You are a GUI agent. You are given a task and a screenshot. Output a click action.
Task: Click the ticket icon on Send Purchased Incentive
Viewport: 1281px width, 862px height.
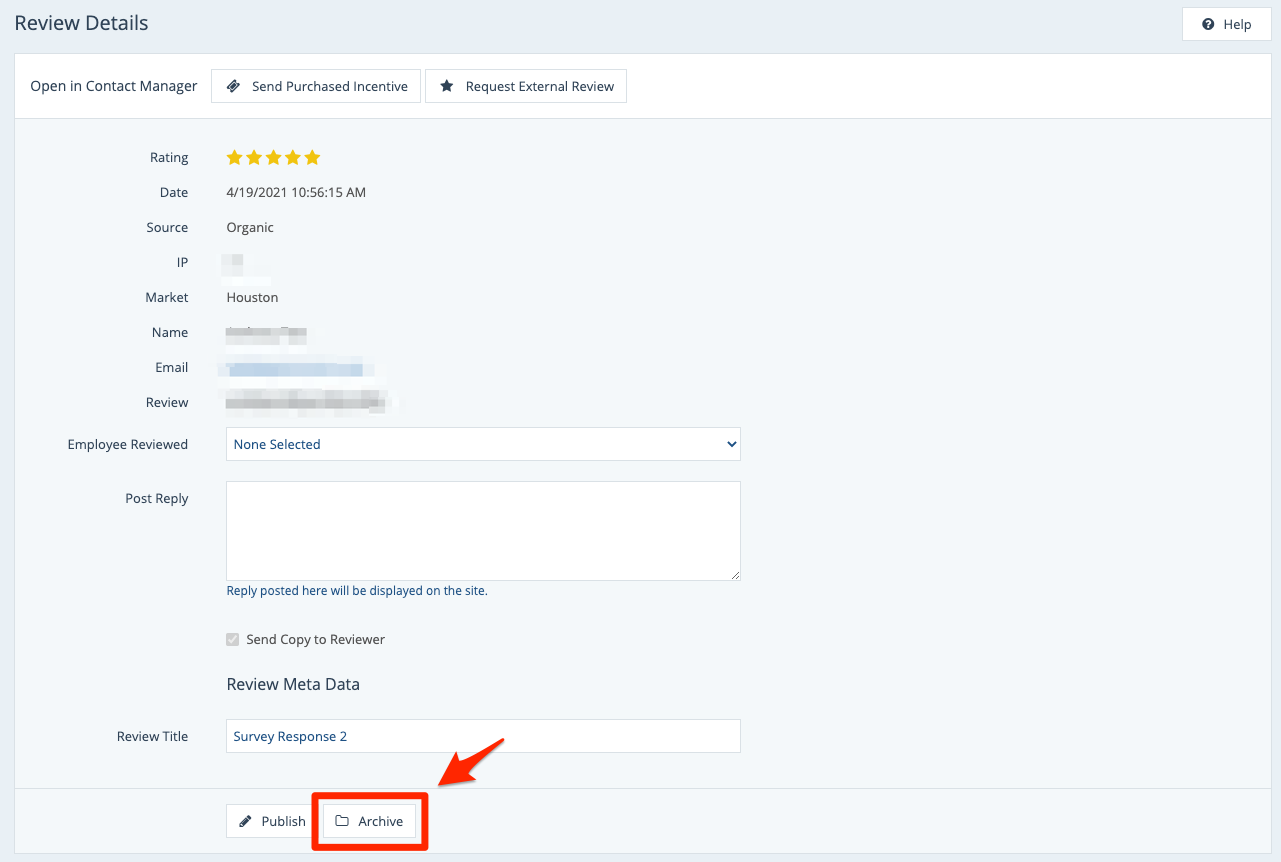(233, 86)
